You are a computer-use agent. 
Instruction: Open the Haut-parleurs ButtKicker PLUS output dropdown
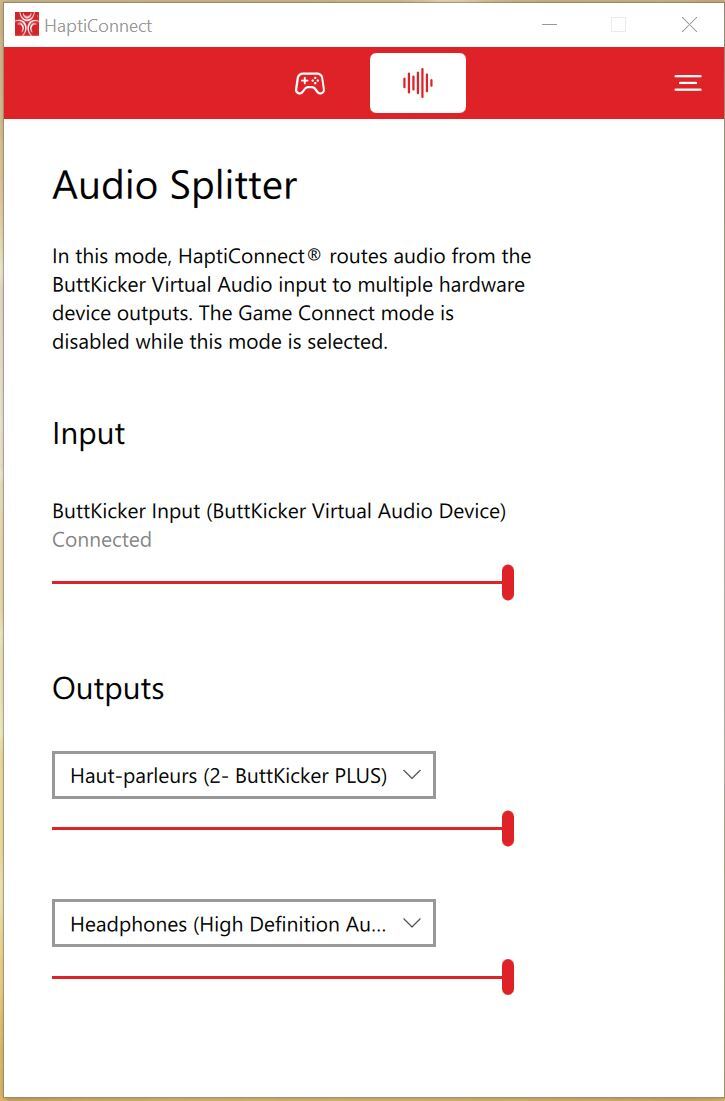tap(230, 775)
